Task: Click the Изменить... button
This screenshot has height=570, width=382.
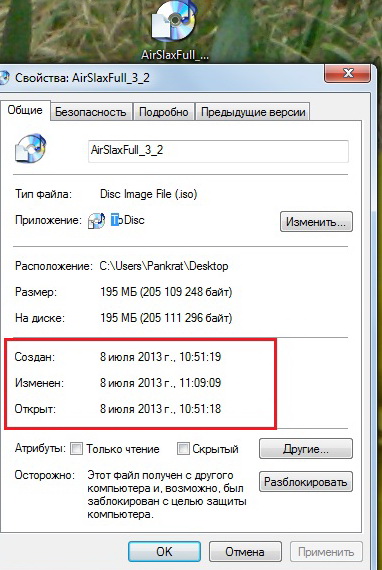Action: pos(316,221)
